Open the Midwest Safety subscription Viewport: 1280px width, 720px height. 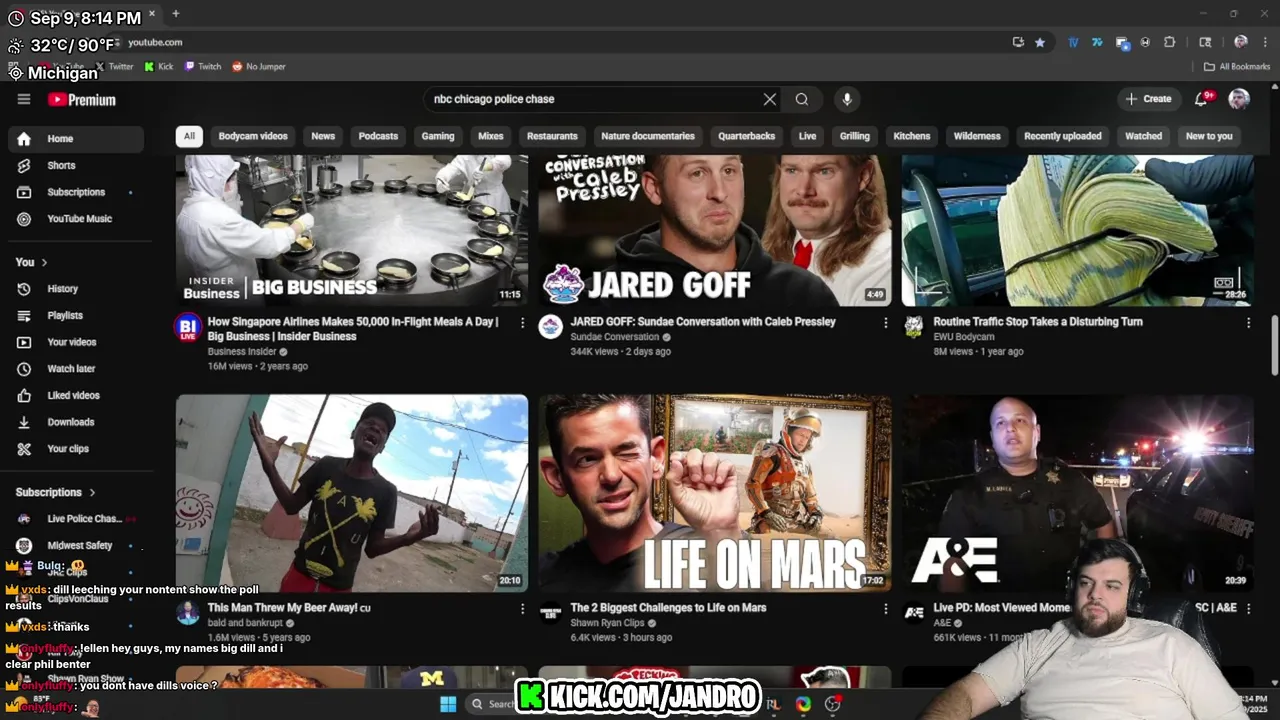pos(76,546)
